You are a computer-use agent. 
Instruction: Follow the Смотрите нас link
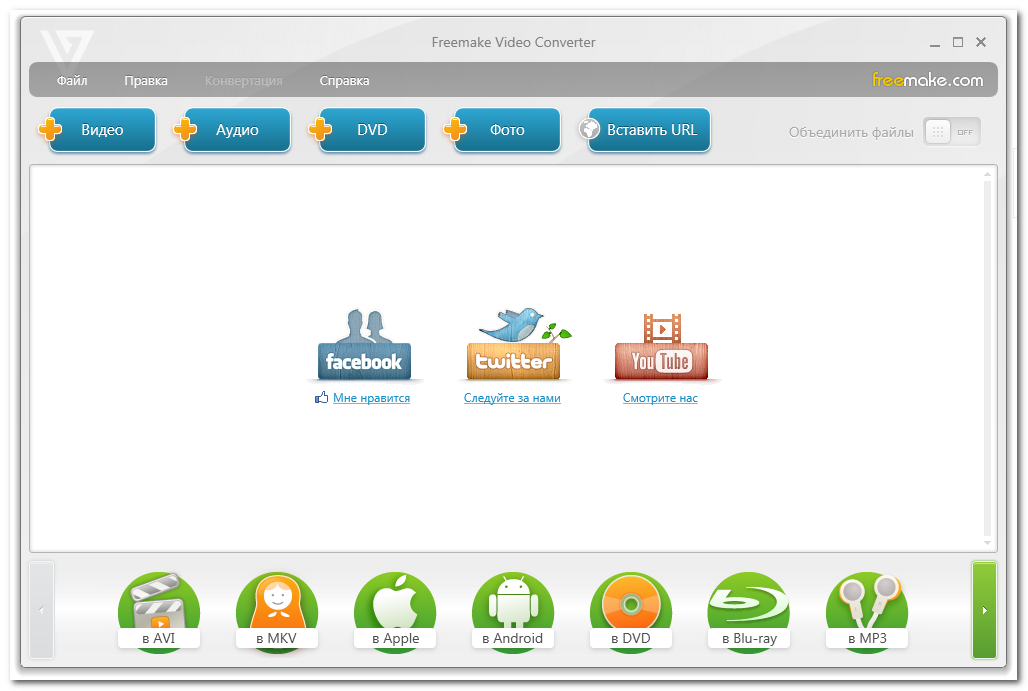(x=660, y=398)
